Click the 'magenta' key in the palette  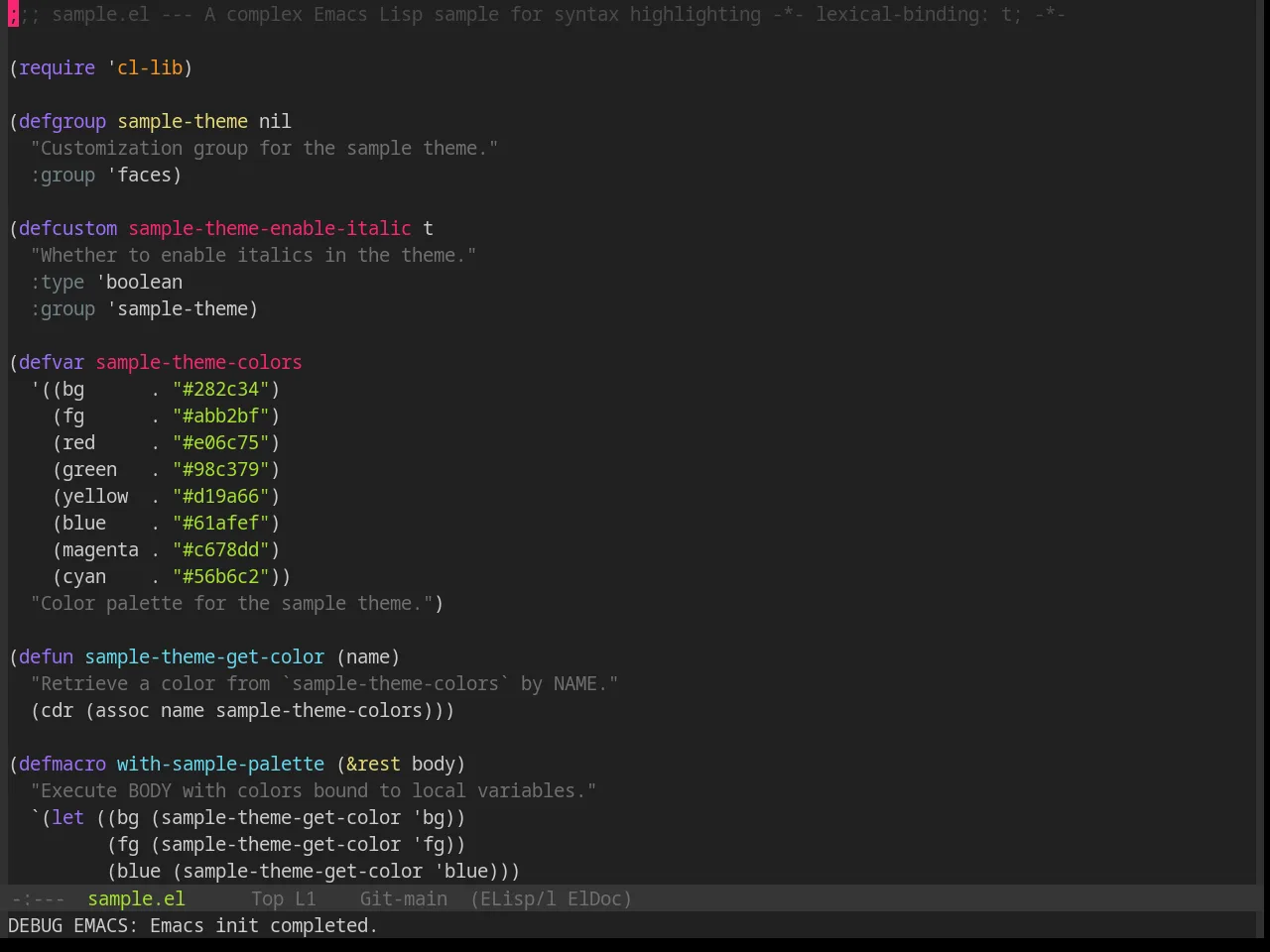[x=100, y=549]
